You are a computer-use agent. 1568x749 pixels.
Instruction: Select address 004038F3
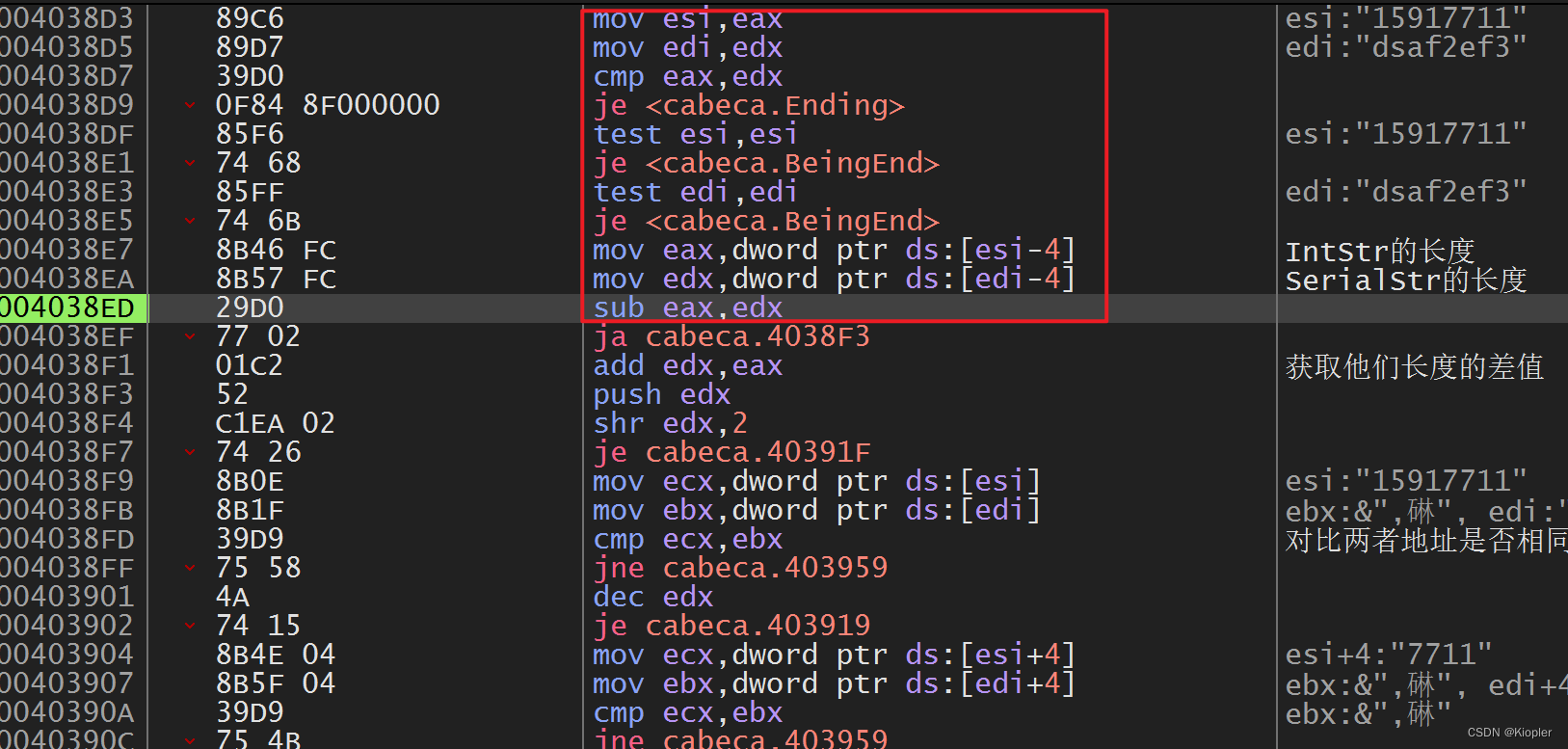[x=66, y=394]
